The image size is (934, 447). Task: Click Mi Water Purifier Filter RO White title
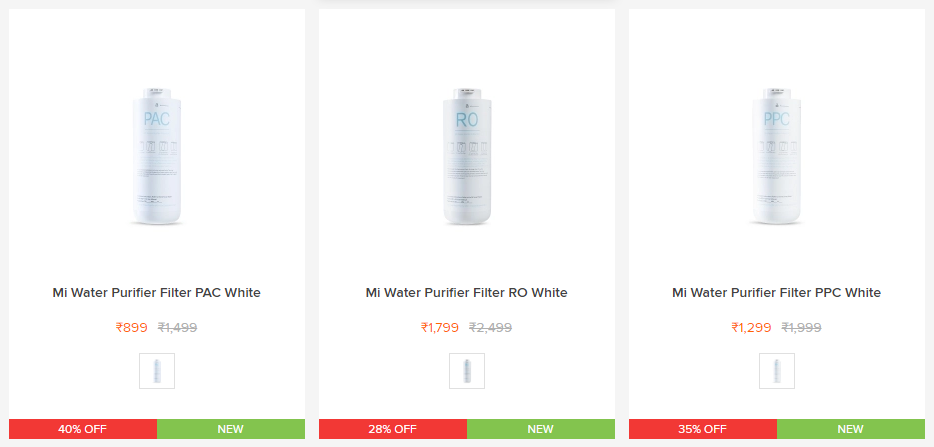(467, 293)
